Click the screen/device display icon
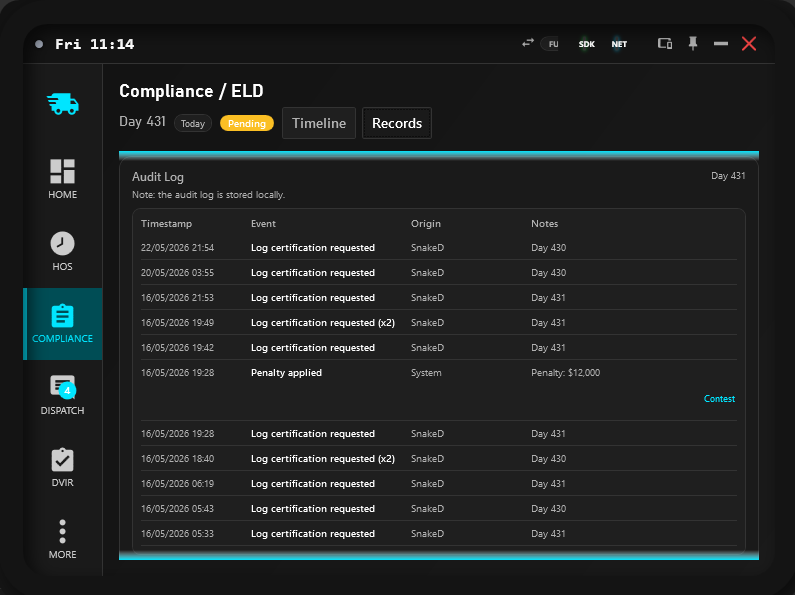Screen dimensions: 795x595 (665, 44)
